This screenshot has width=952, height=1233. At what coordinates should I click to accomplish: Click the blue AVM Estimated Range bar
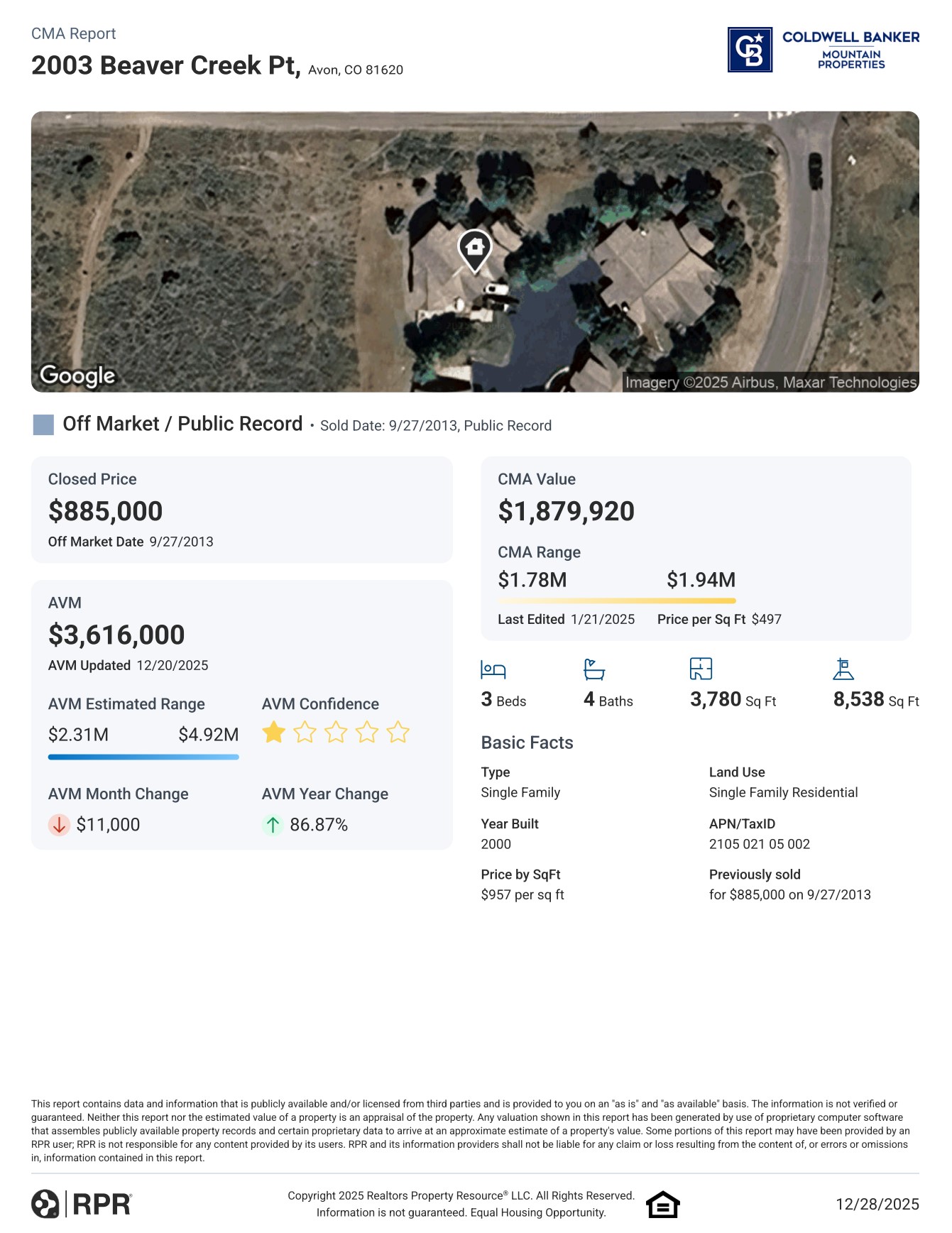143,757
